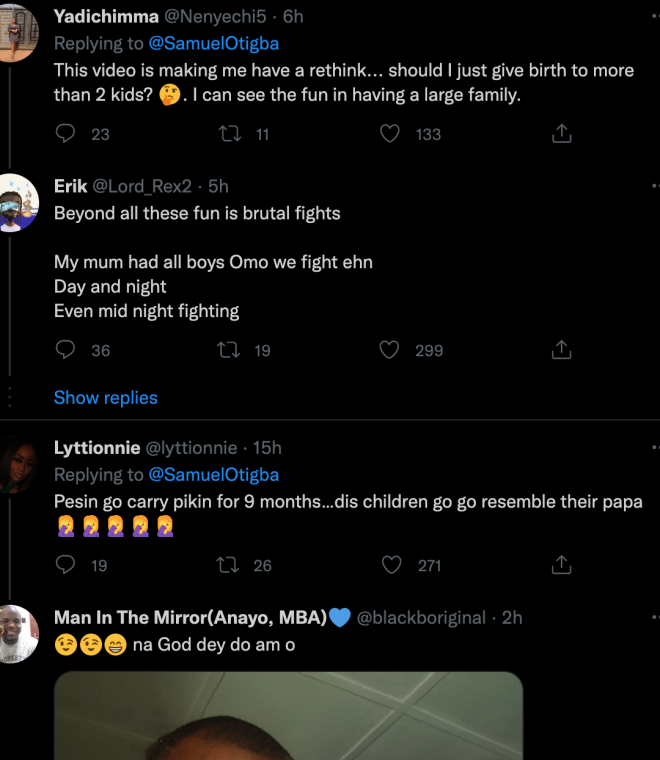Share Erik's tweet
This screenshot has height=760, width=660.
pyautogui.click(x=562, y=350)
